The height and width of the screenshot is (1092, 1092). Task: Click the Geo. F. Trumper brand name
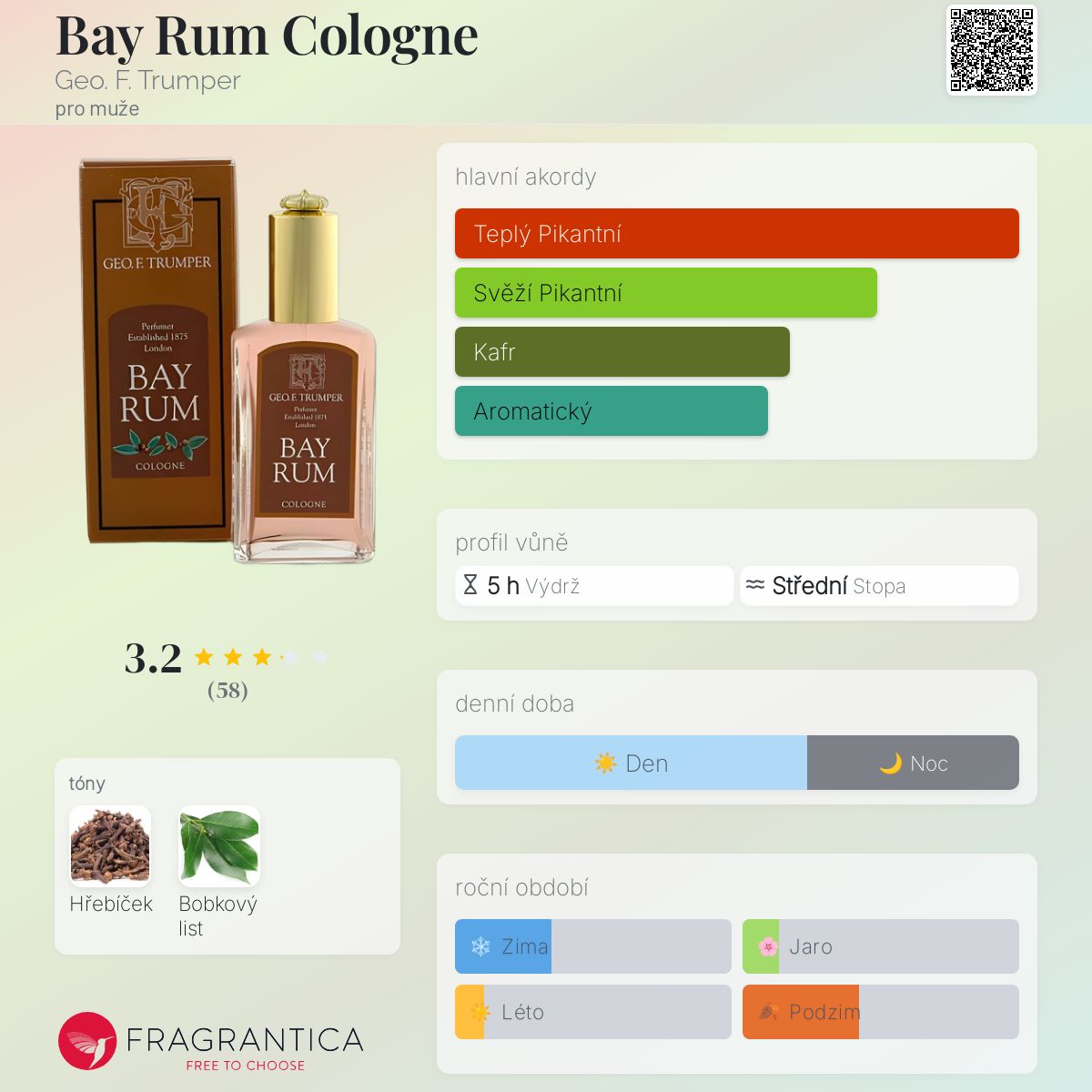(147, 80)
